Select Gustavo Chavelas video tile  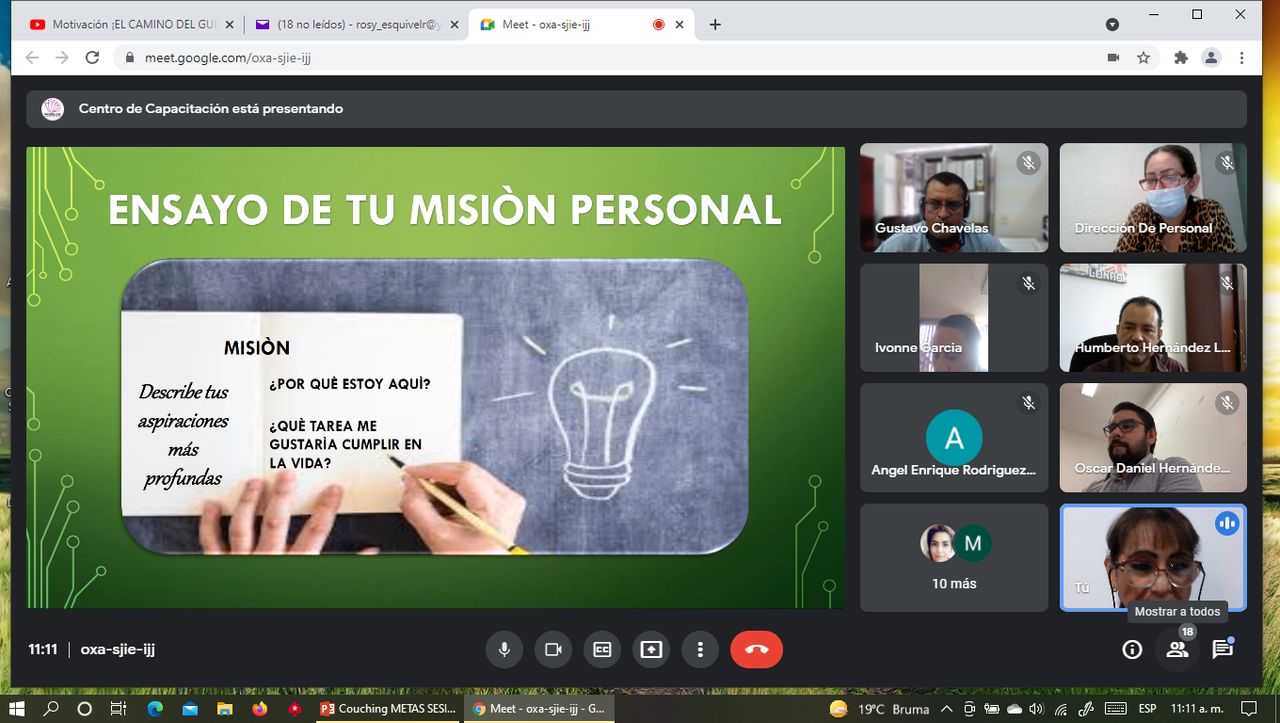click(x=954, y=198)
